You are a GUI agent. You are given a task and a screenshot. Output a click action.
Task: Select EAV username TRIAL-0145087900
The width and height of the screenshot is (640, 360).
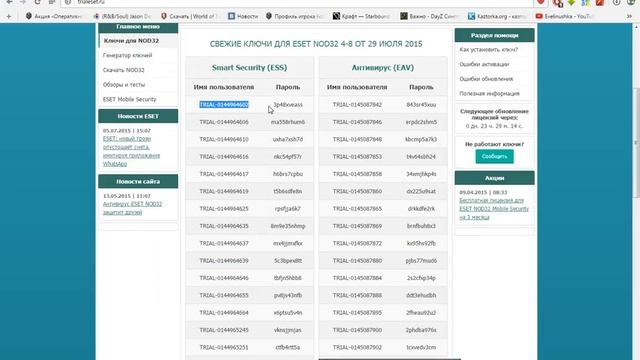point(357,330)
